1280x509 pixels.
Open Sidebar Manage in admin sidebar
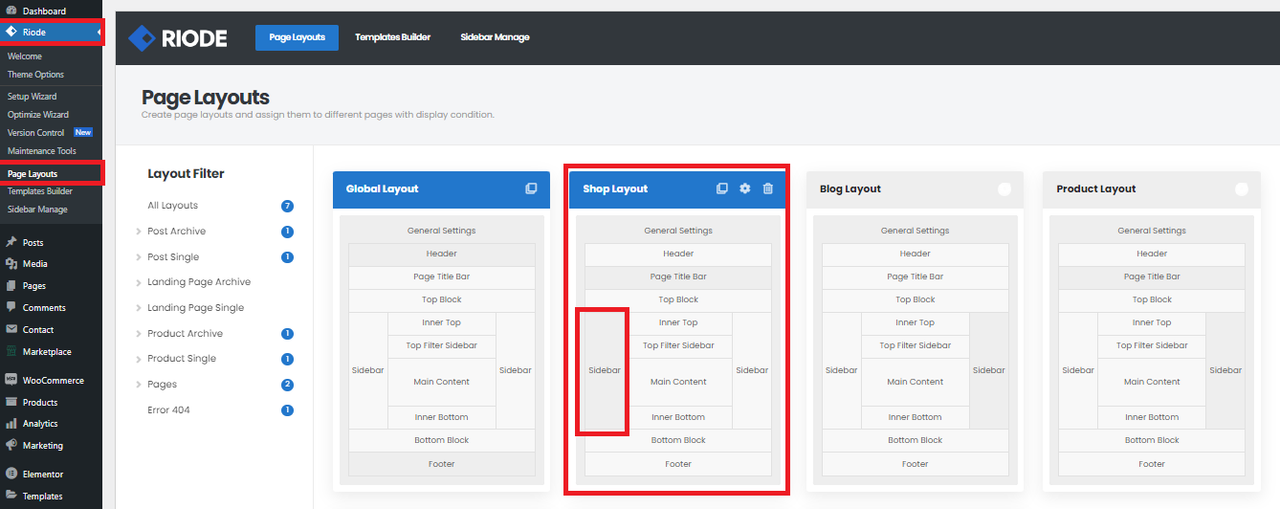(x=38, y=209)
